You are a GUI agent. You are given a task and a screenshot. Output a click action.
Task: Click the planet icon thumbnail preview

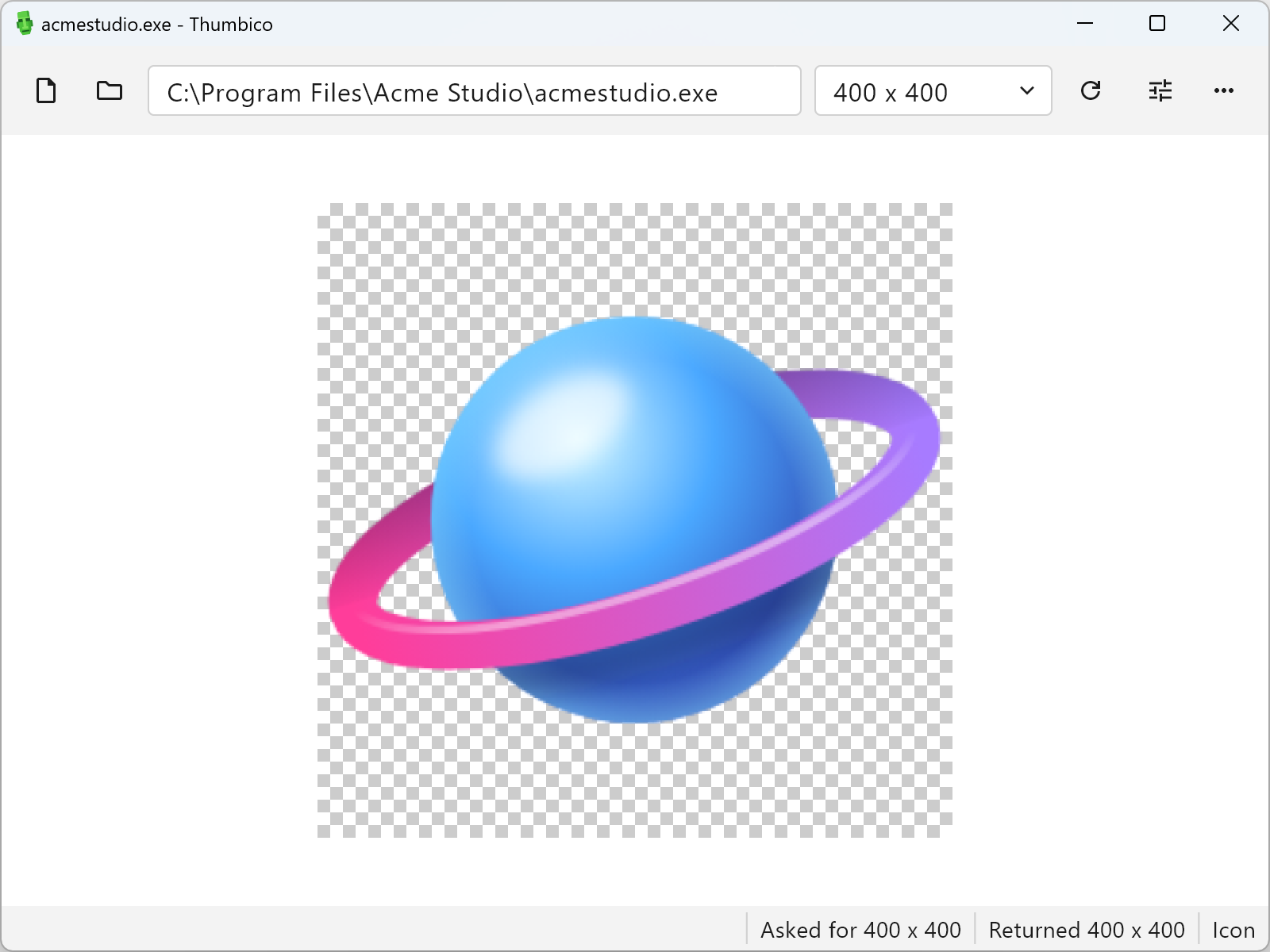(x=635, y=520)
